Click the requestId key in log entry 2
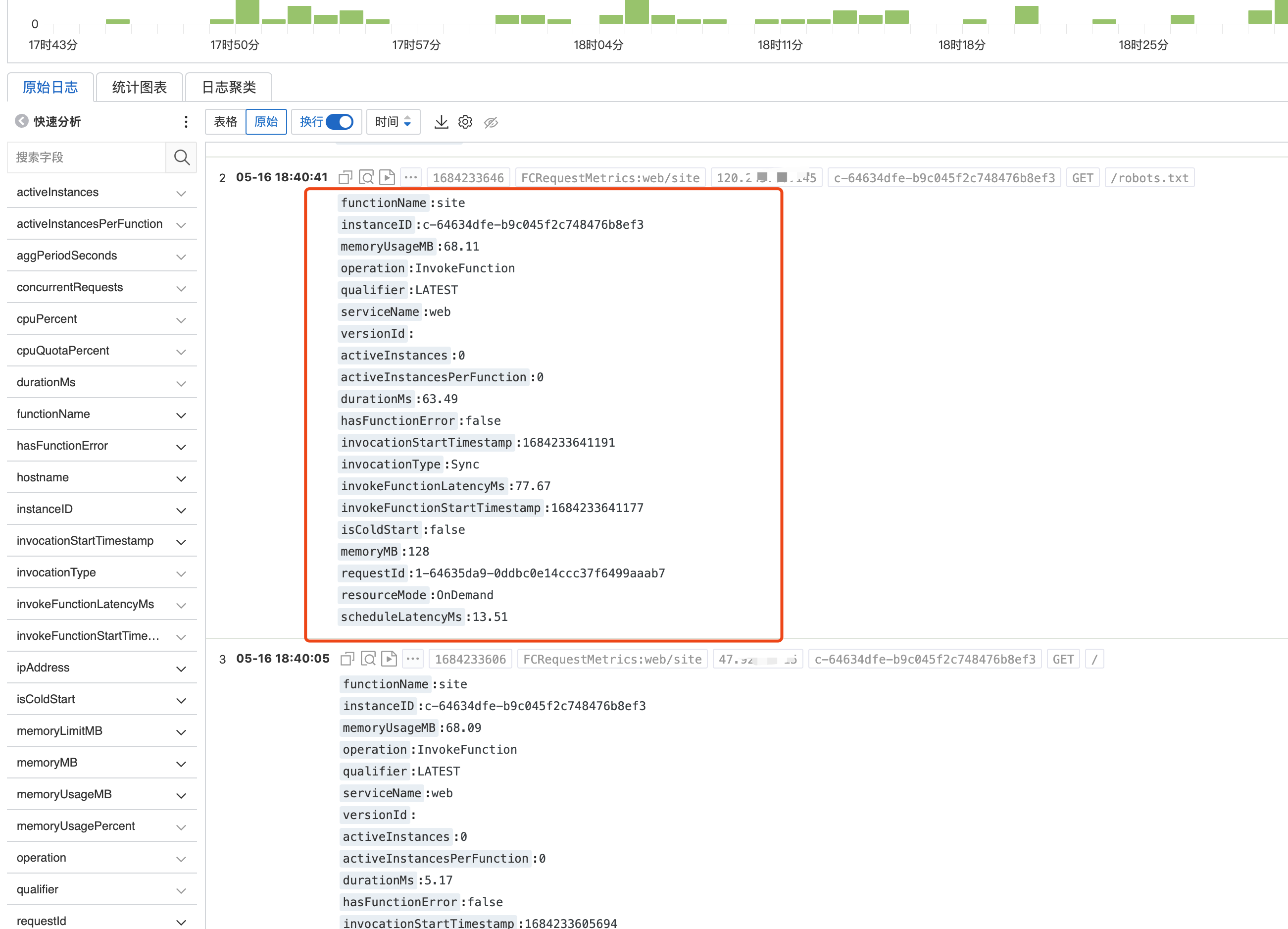1288x929 pixels. 373,573
